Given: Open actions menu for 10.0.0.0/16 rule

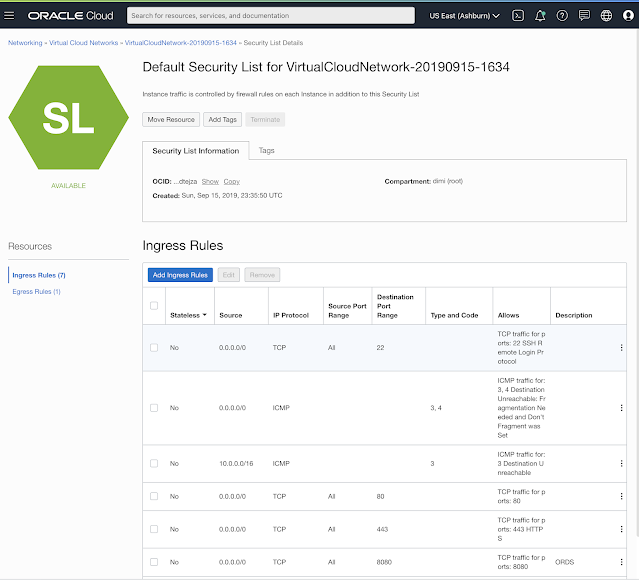Looking at the screenshot, I should (x=621, y=463).
